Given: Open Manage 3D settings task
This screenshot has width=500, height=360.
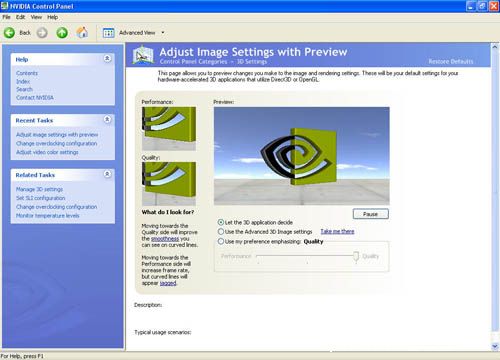Looking at the screenshot, I should pyautogui.click(x=39, y=189).
